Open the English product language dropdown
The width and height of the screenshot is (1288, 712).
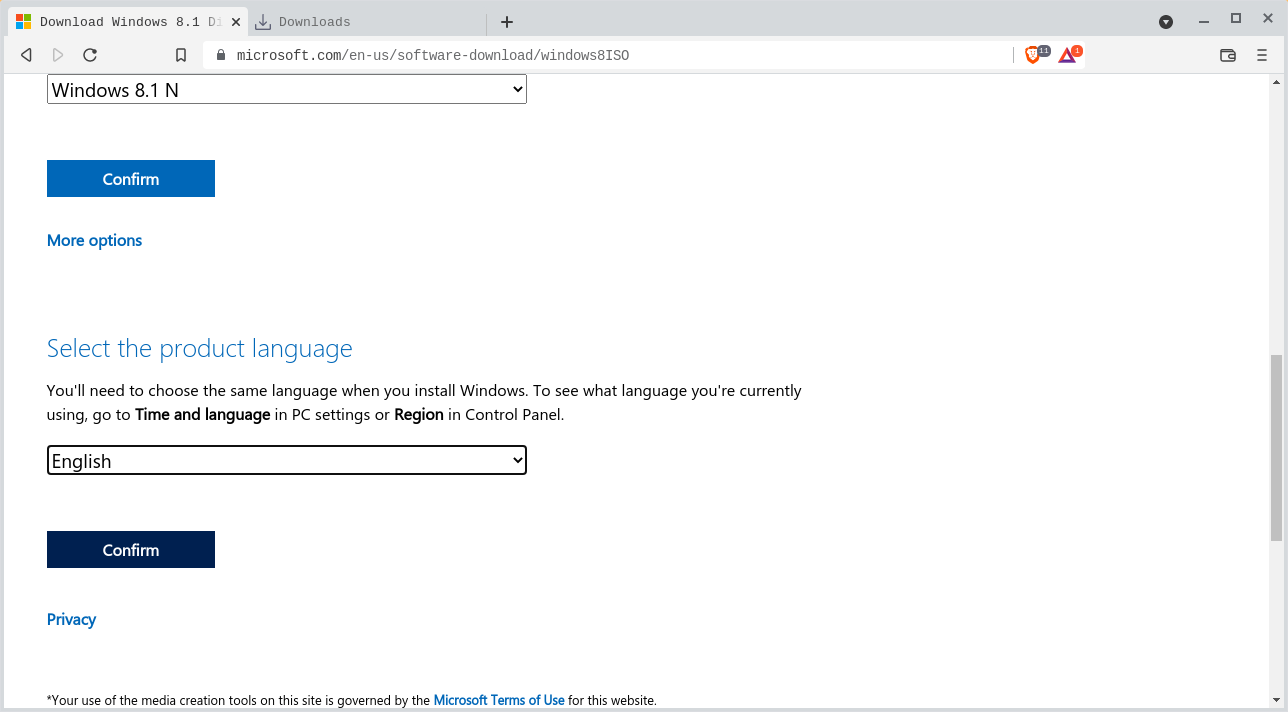(x=286, y=461)
